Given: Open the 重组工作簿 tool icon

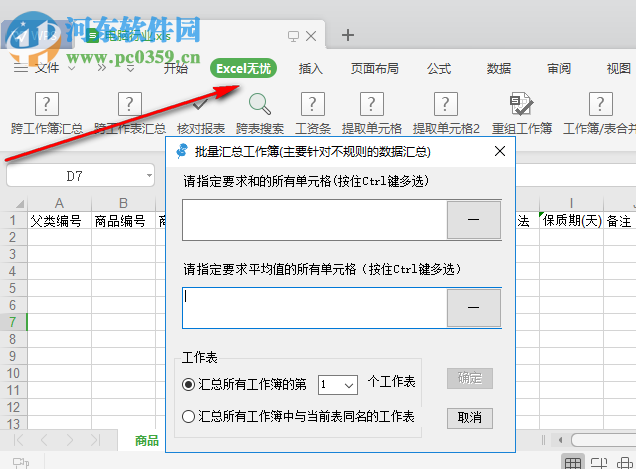Looking at the screenshot, I should [521, 104].
